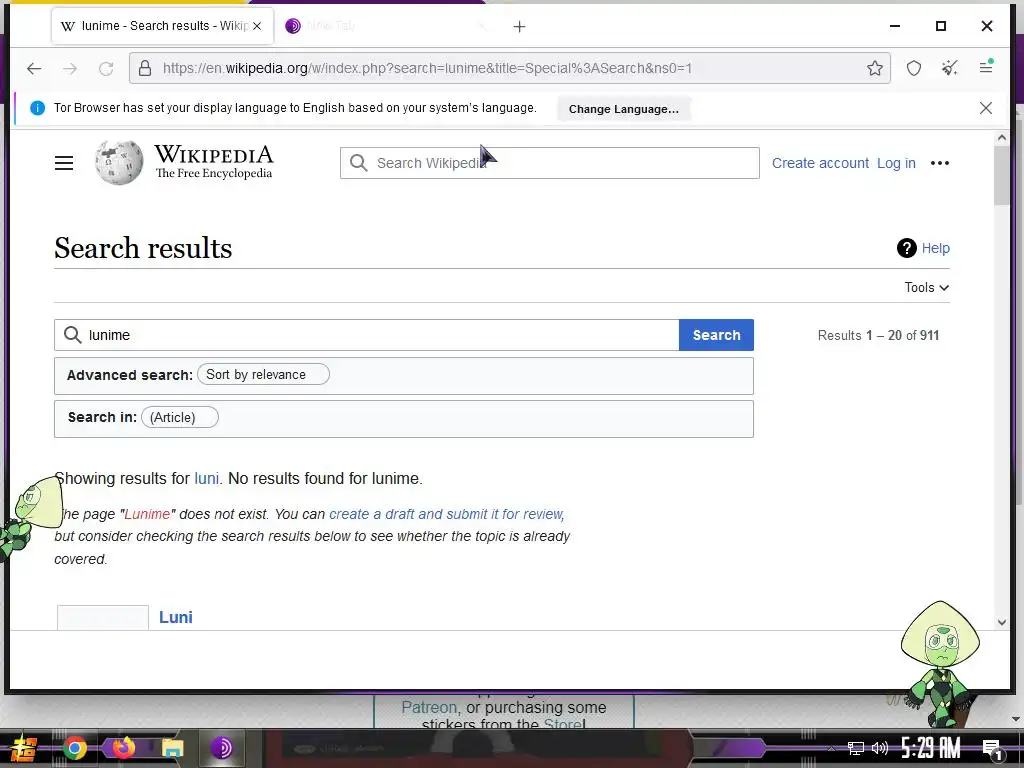Open the Help link
The height and width of the screenshot is (768, 1024).
click(935, 248)
